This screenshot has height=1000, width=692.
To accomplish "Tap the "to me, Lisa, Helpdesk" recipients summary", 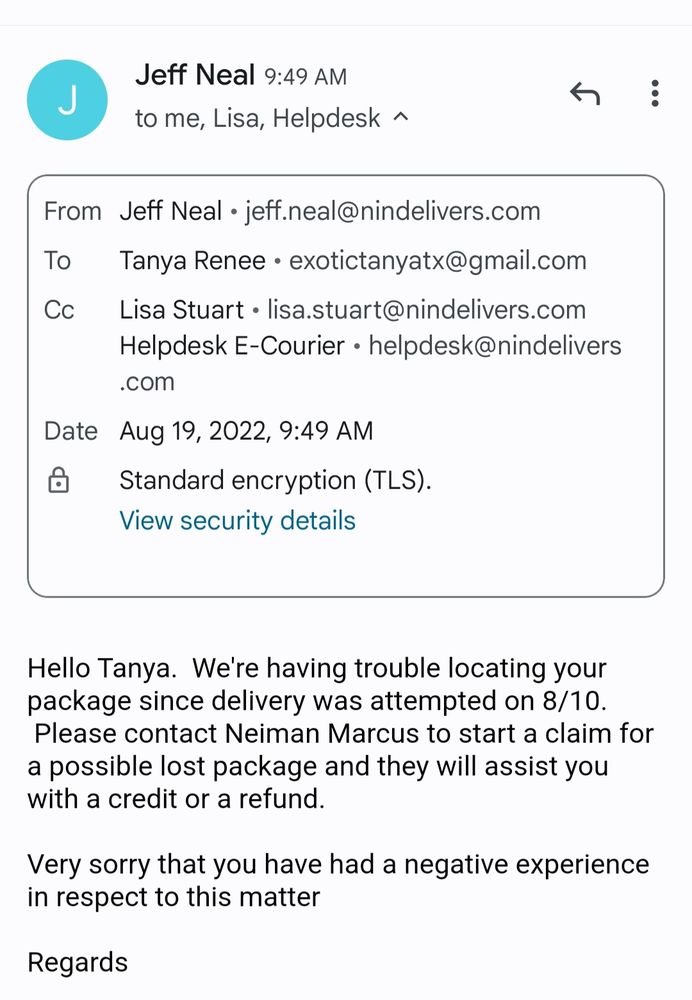I will tap(257, 118).
